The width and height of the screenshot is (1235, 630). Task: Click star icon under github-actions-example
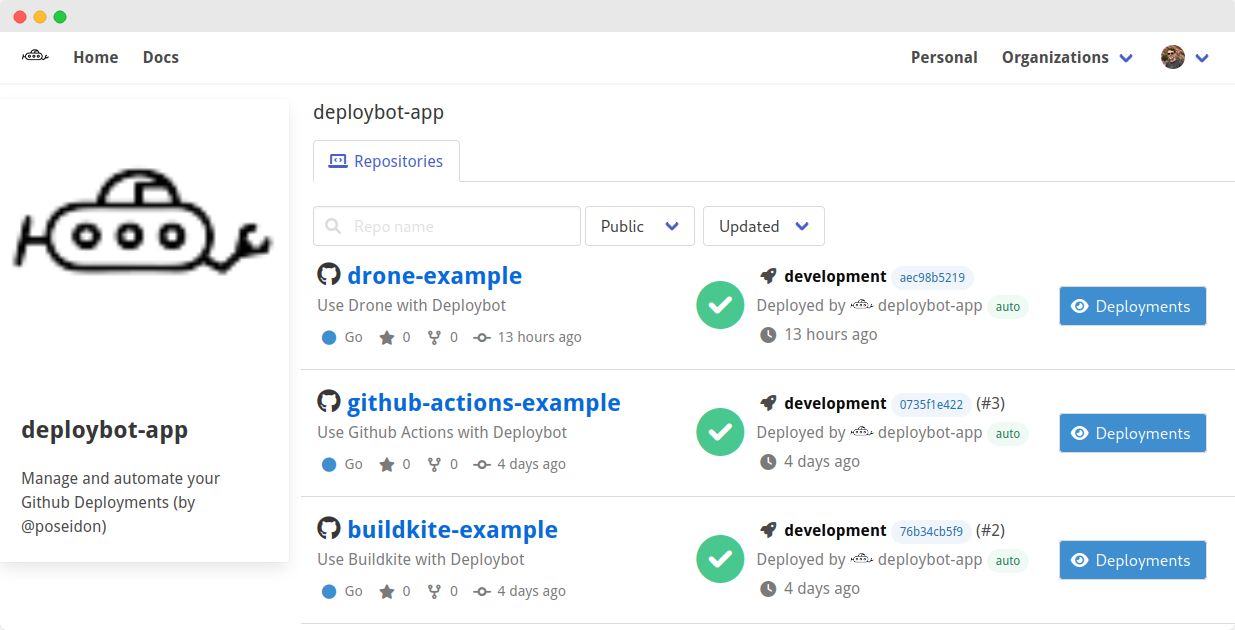tap(387, 464)
